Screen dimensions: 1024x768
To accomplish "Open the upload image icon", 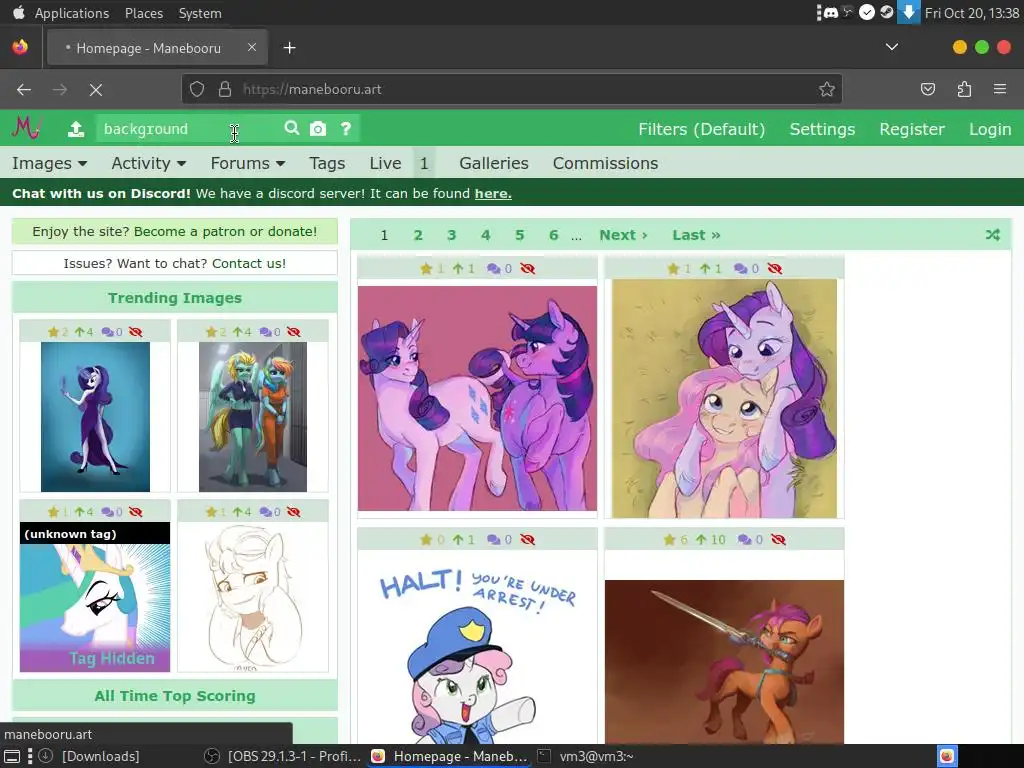I will tap(76, 129).
